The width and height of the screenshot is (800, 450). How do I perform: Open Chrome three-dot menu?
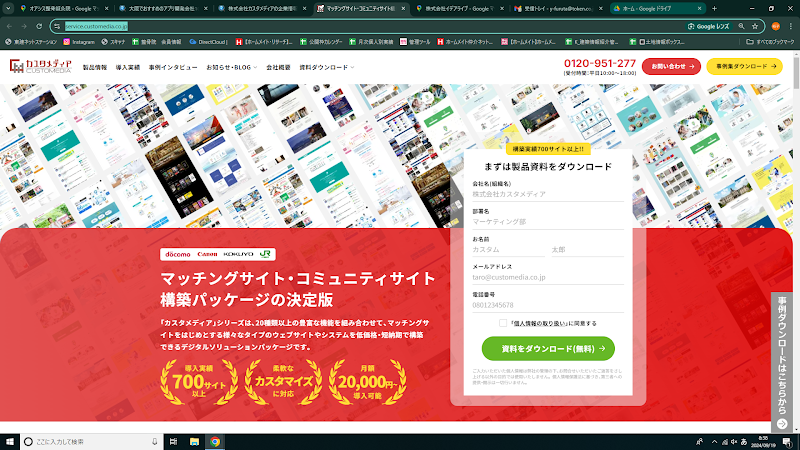click(x=791, y=26)
